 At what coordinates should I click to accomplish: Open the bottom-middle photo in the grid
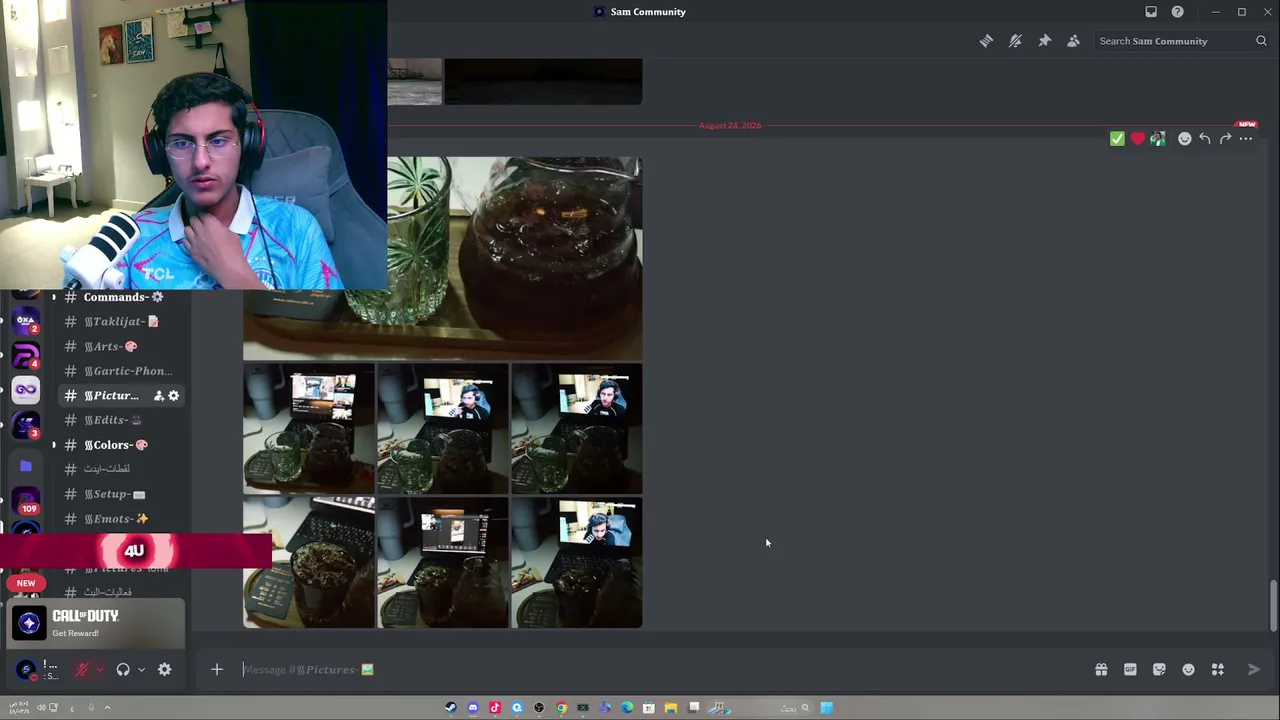coord(443,562)
